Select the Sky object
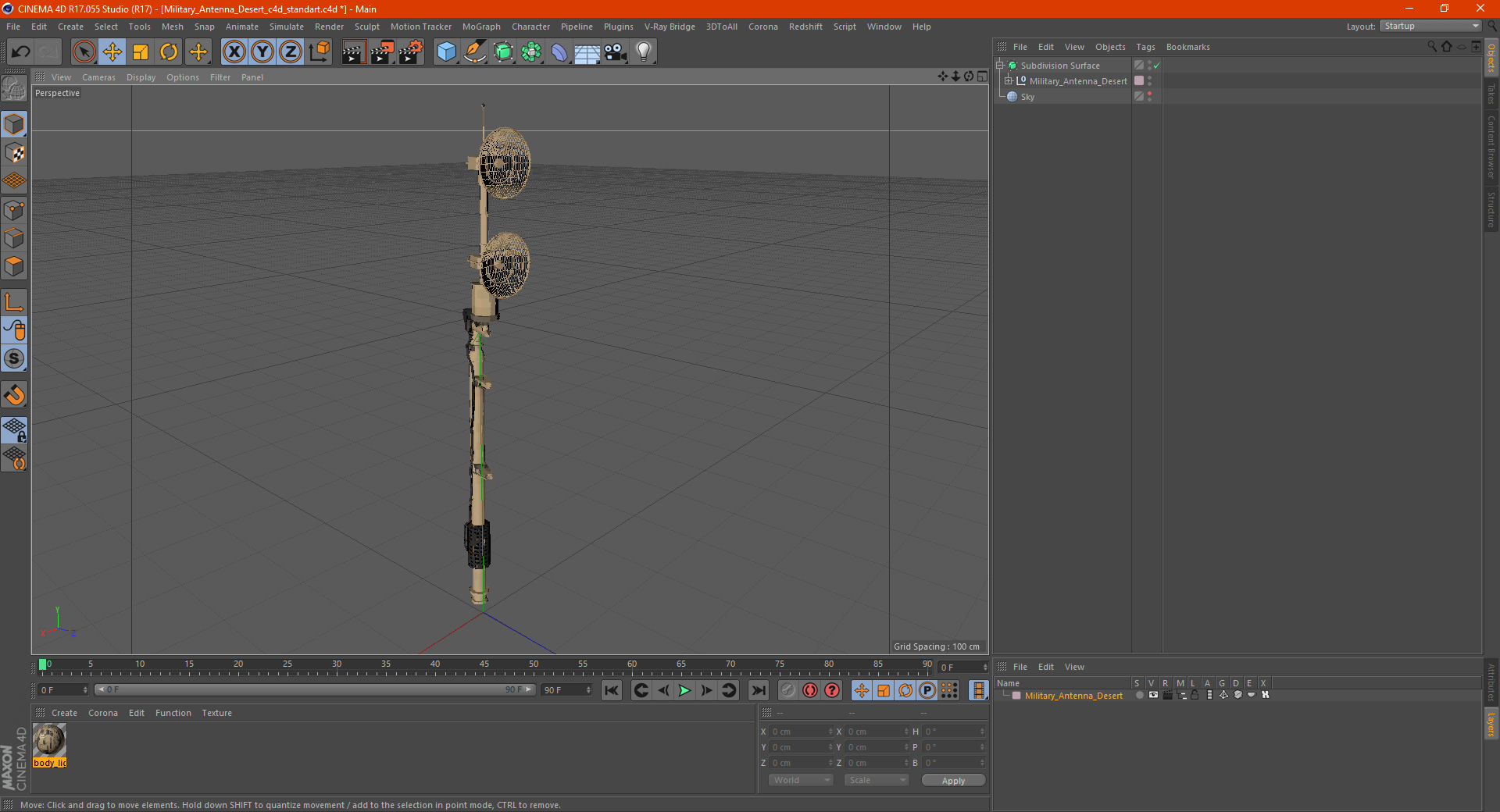Image resolution: width=1500 pixels, height=812 pixels. [x=1027, y=97]
